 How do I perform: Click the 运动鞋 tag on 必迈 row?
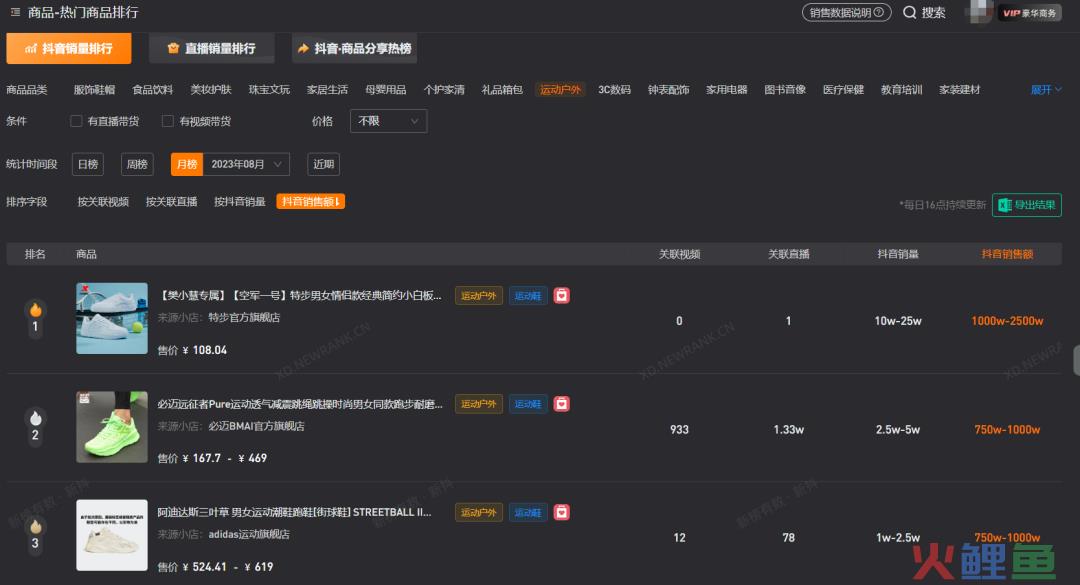(x=528, y=404)
